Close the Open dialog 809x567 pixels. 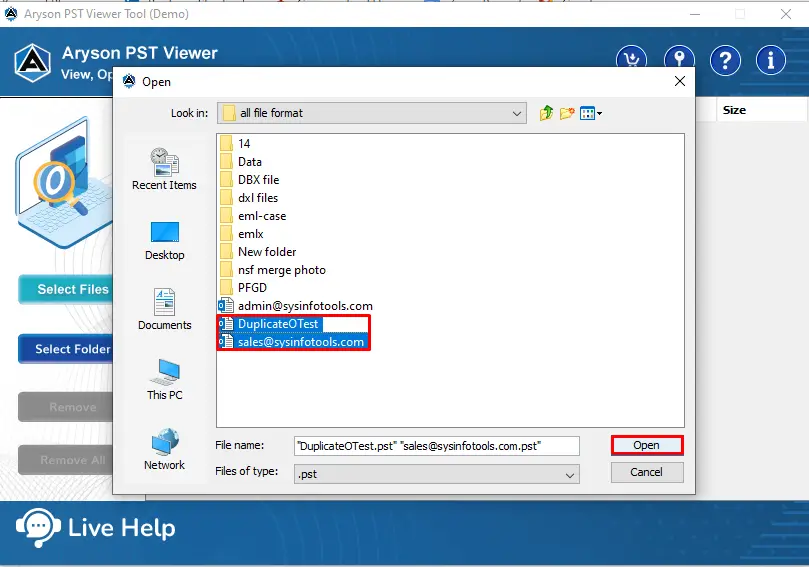point(679,81)
